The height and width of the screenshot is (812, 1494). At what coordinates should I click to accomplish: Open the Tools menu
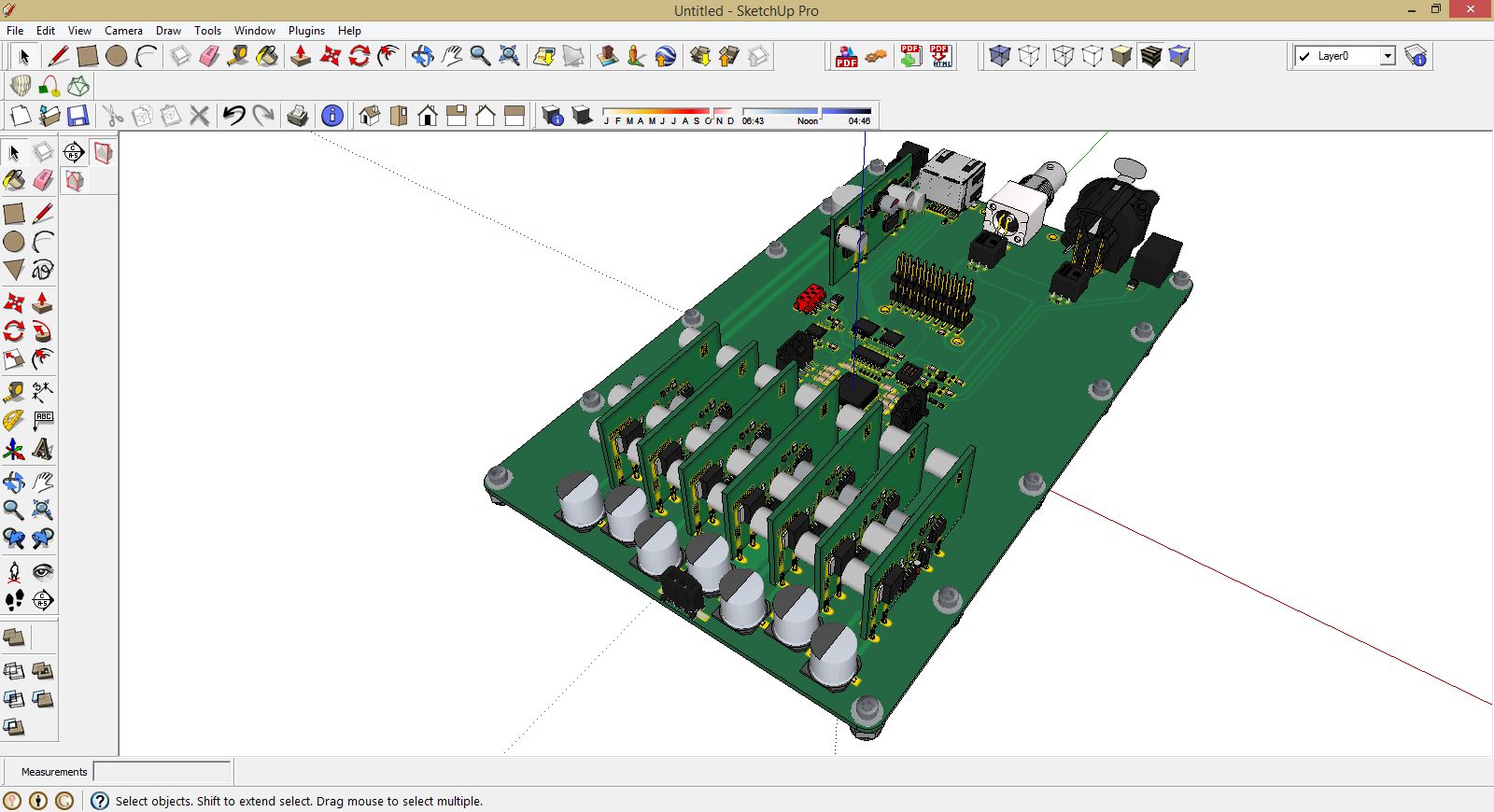click(207, 30)
